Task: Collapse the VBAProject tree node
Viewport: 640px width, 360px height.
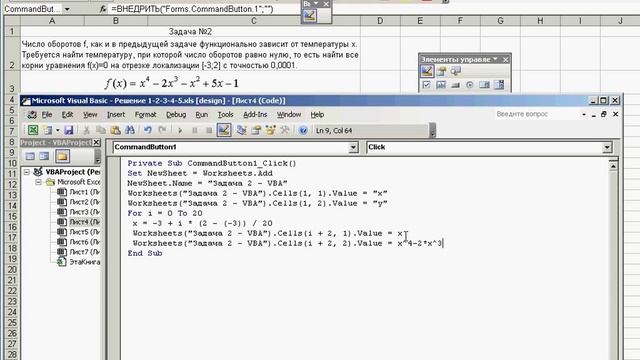Action: tap(27, 172)
